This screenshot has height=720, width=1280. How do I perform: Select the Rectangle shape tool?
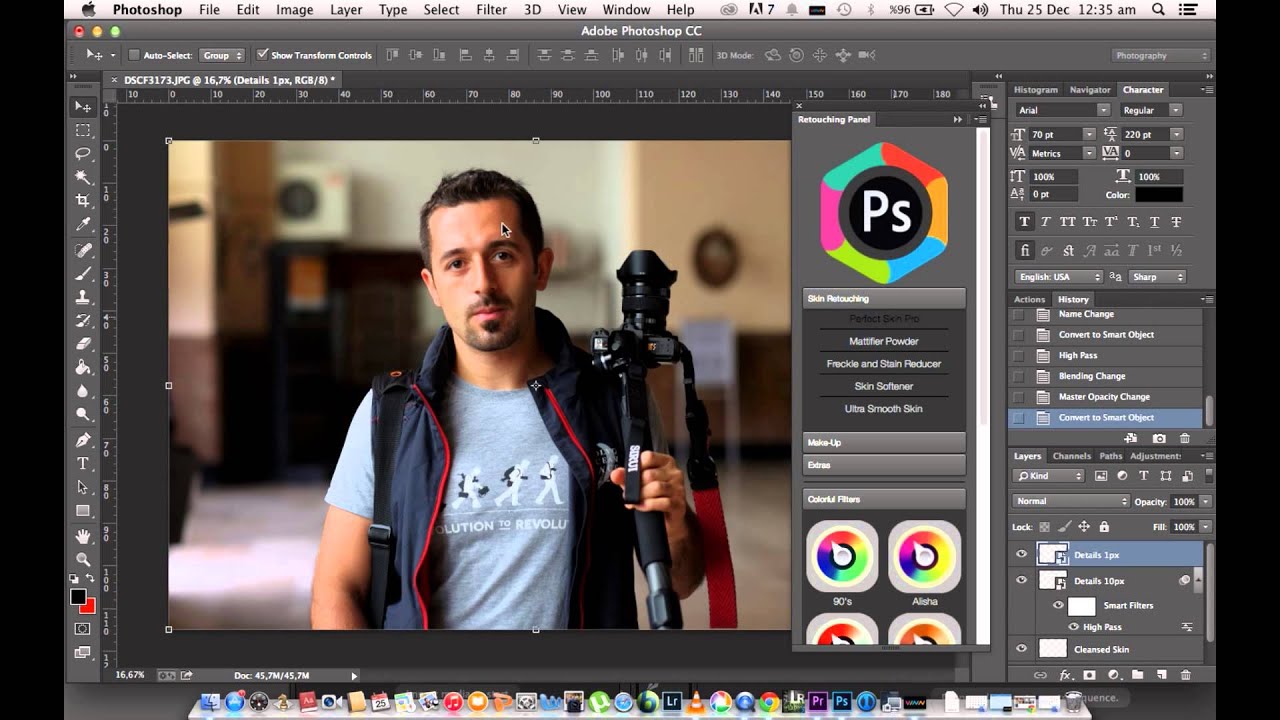83,510
